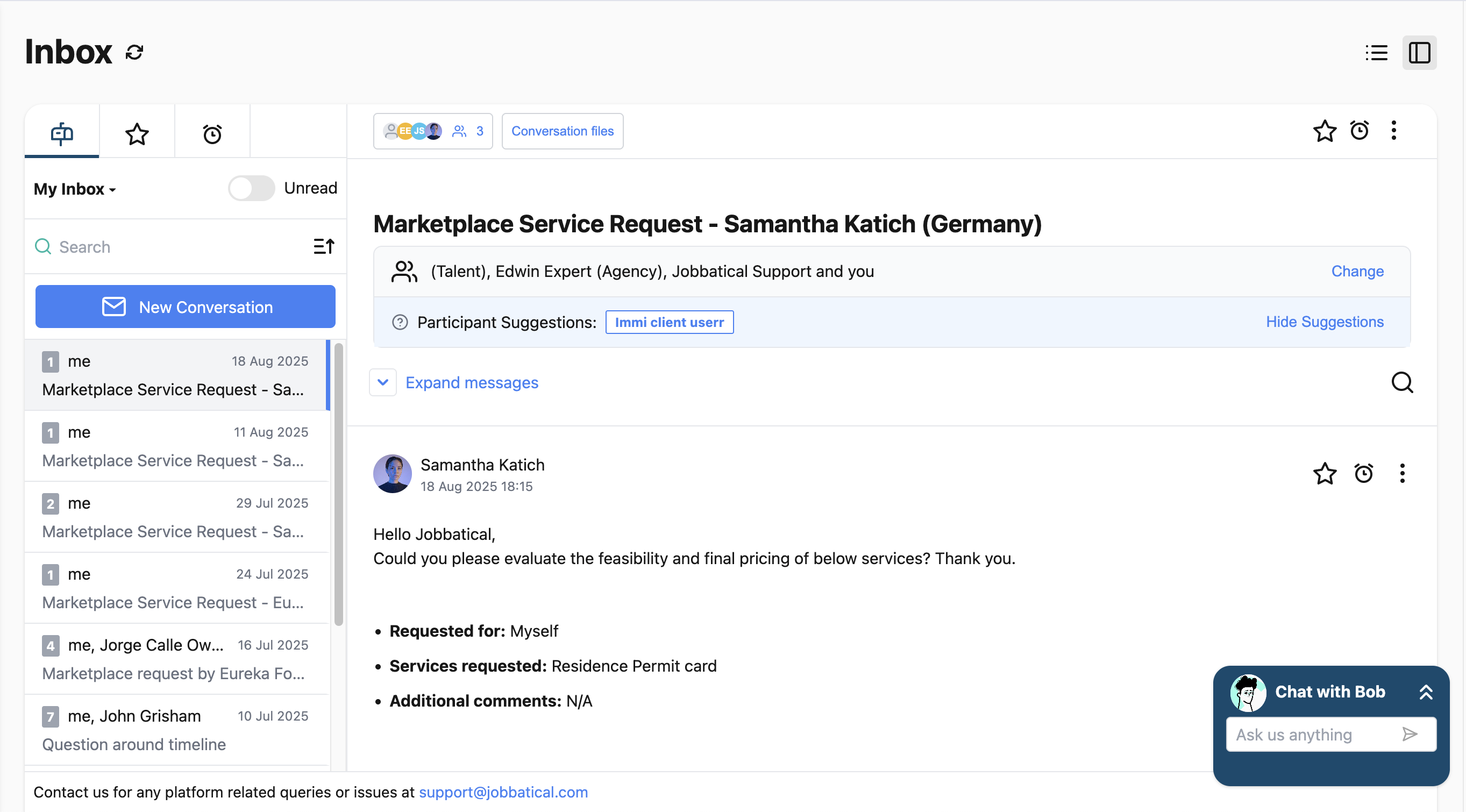Open conversation's three-dot options menu
1466x812 pixels.
pyautogui.click(x=1393, y=131)
